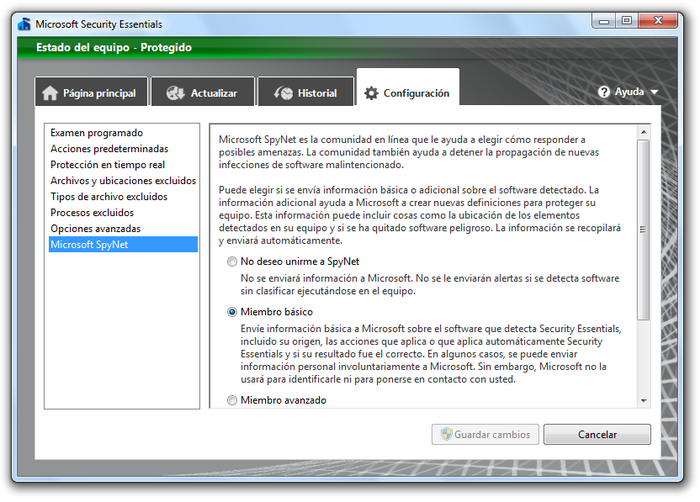
Task: Click the question mark help icon
Action: click(604, 92)
